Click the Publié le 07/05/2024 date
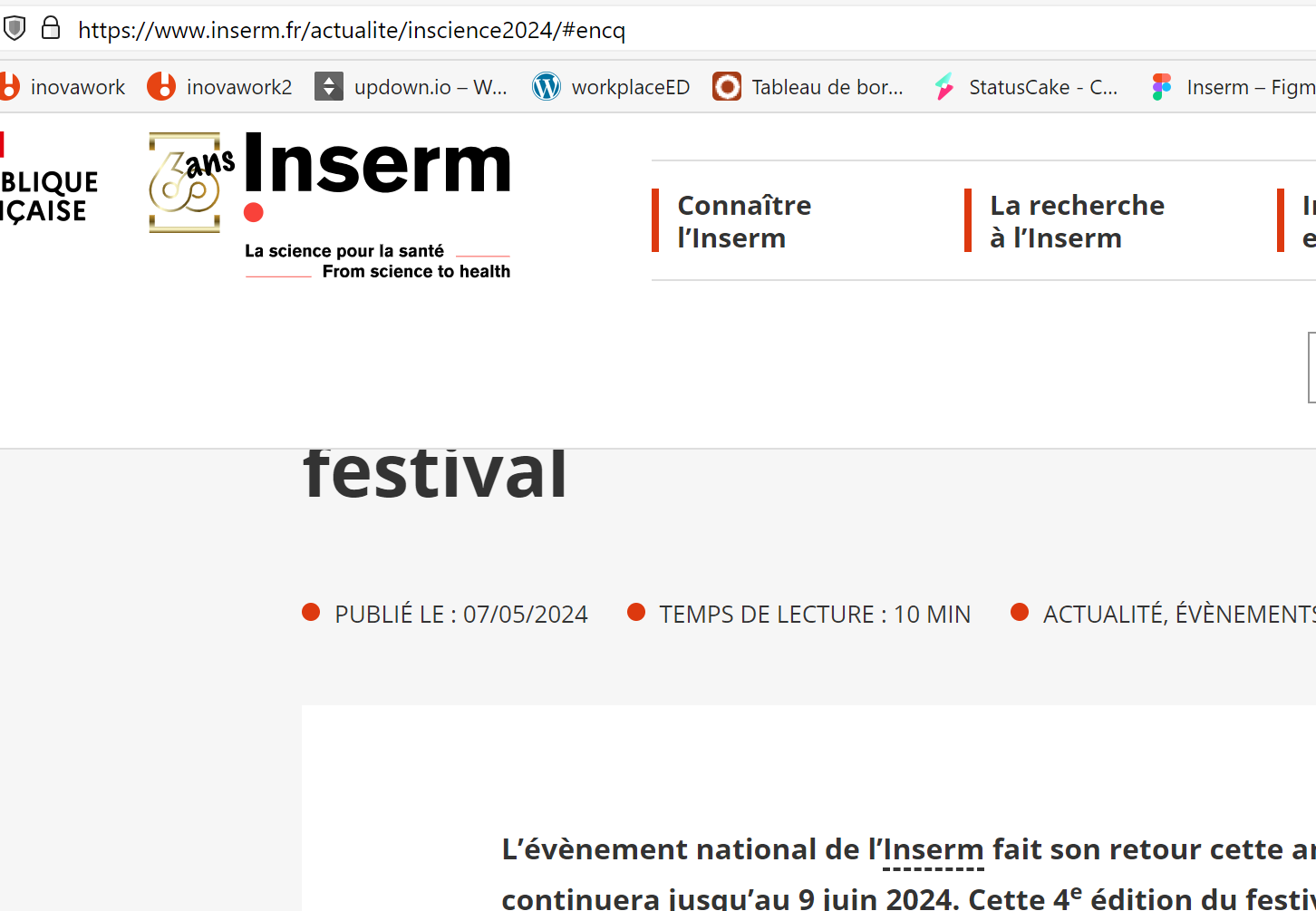The height and width of the screenshot is (911, 1316). [460, 615]
